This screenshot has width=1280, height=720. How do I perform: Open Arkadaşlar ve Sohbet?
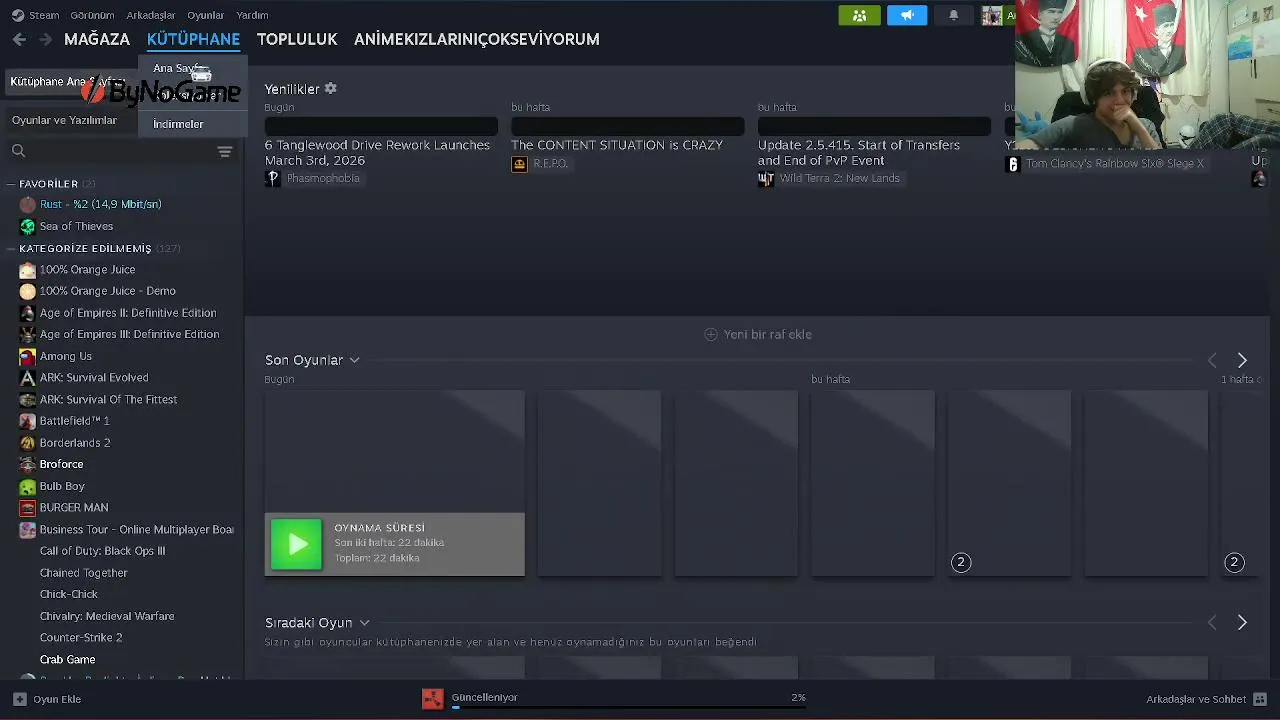tap(1196, 699)
